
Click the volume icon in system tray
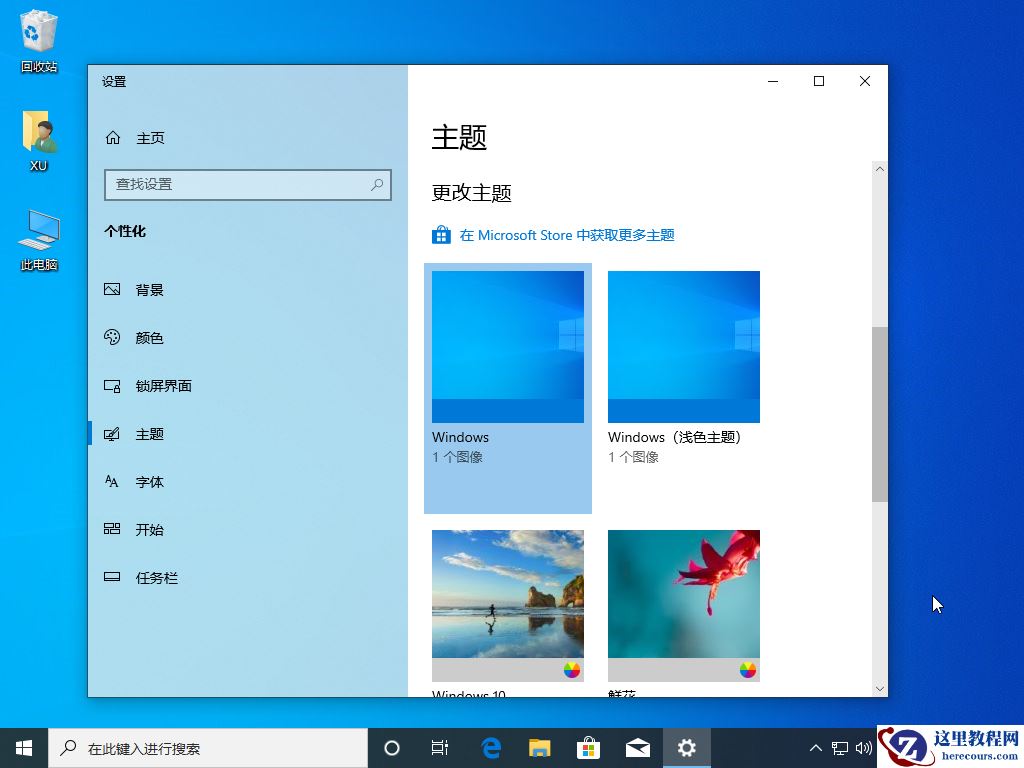[x=864, y=747]
